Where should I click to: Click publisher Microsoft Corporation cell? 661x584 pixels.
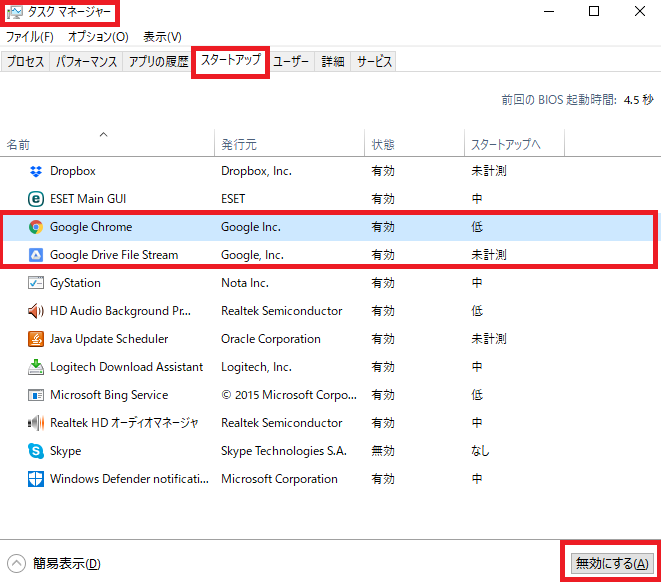279,479
